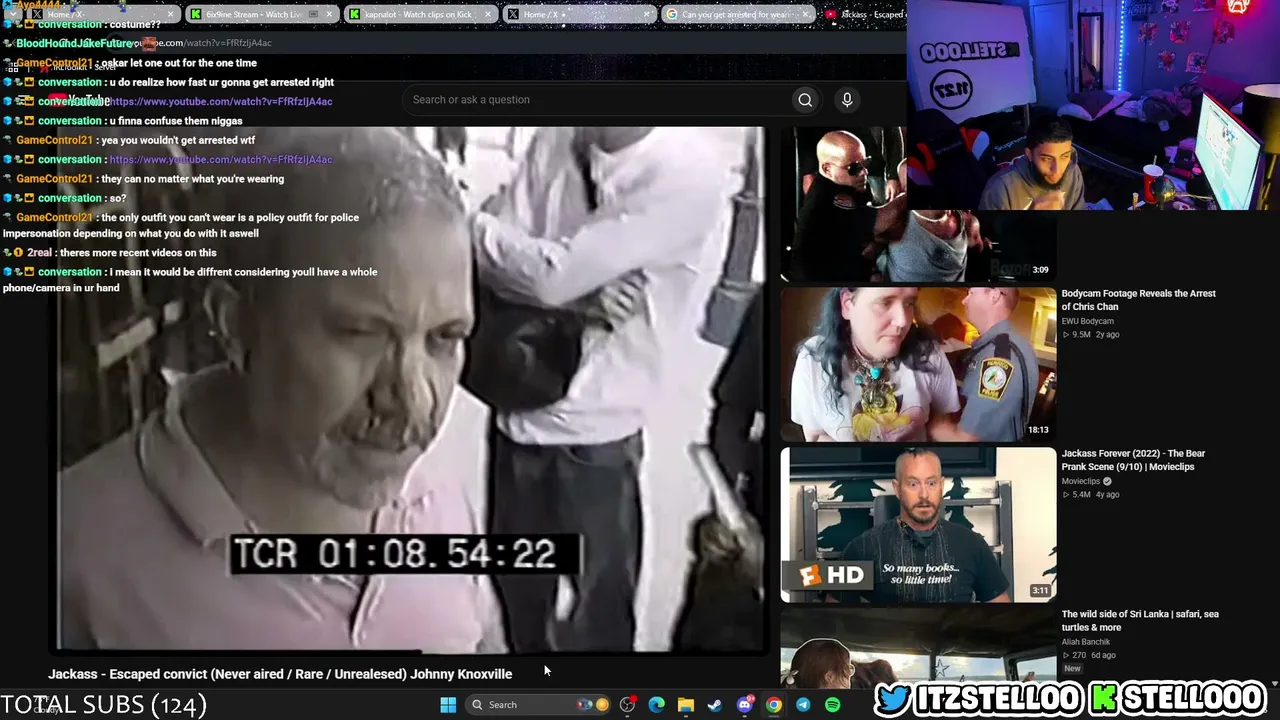
Task: Visit the EWU Bodycam channel
Action: (x=1087, y=321)
